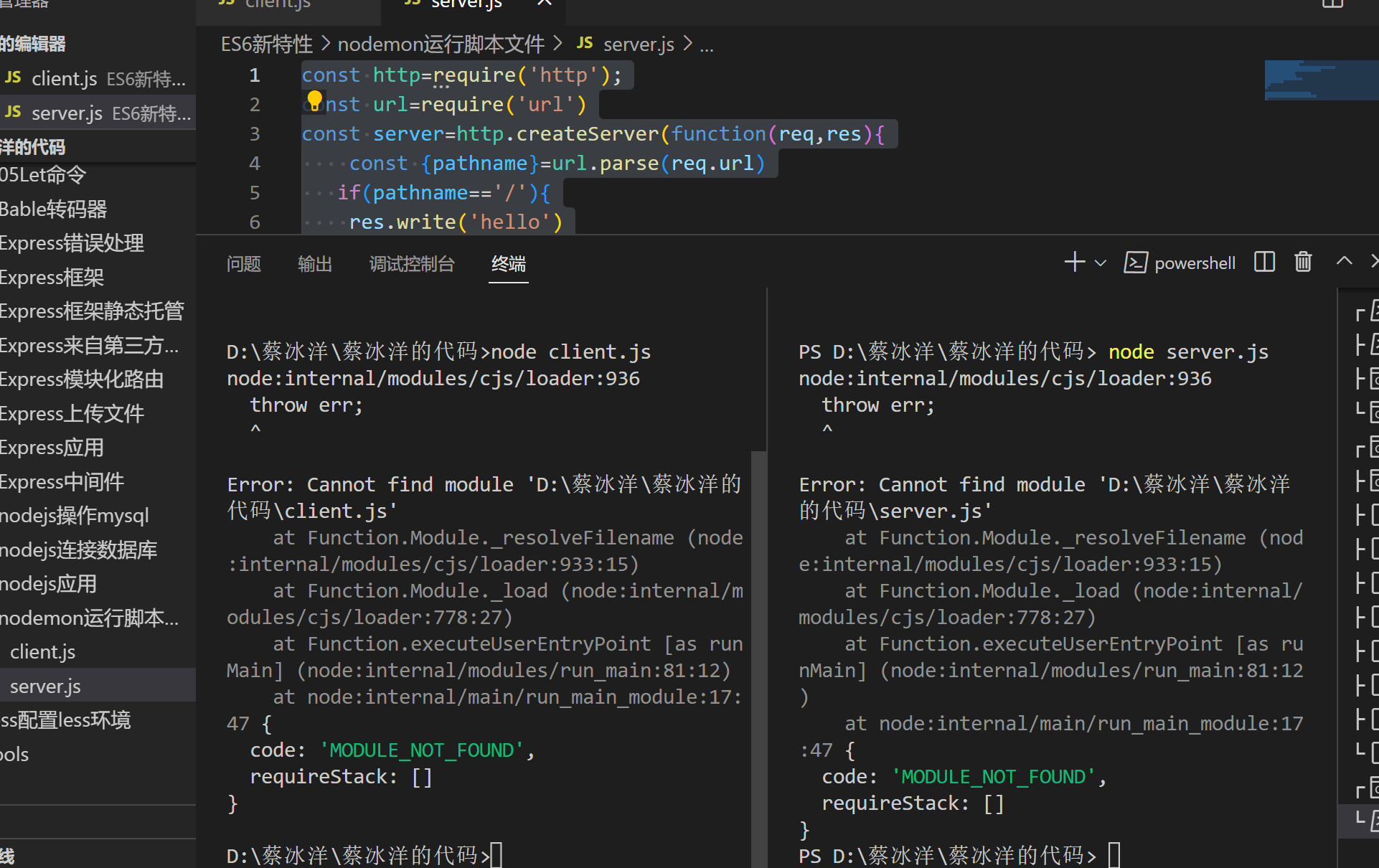
Task: Click the 洋的代码 folder section header
Action: tap(98, 147)
